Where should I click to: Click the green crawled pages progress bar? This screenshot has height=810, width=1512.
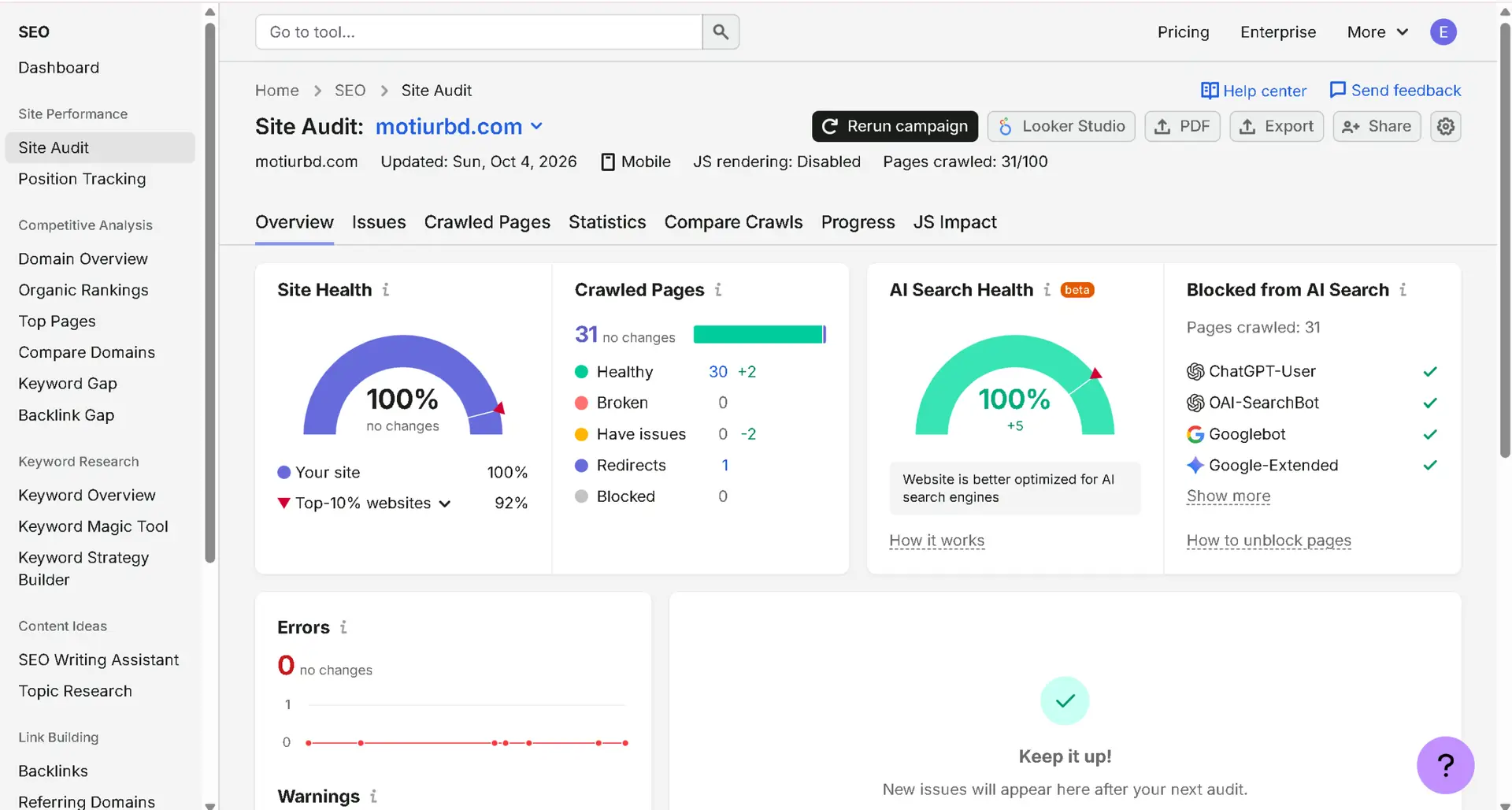[759, 334]
